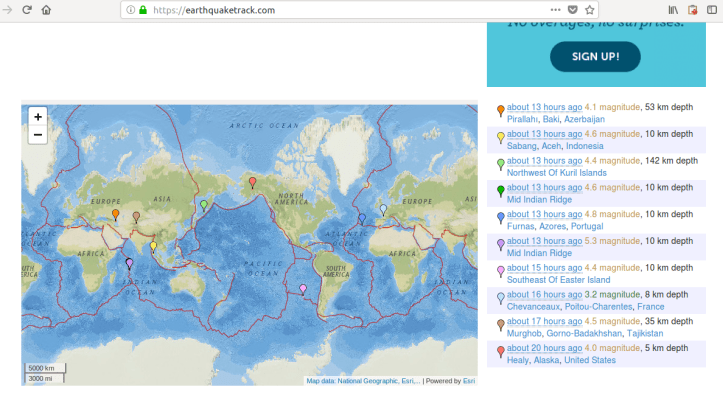Open the Northwest Of Kuril Islands link
723x393 pixels.
coord(557,173)
